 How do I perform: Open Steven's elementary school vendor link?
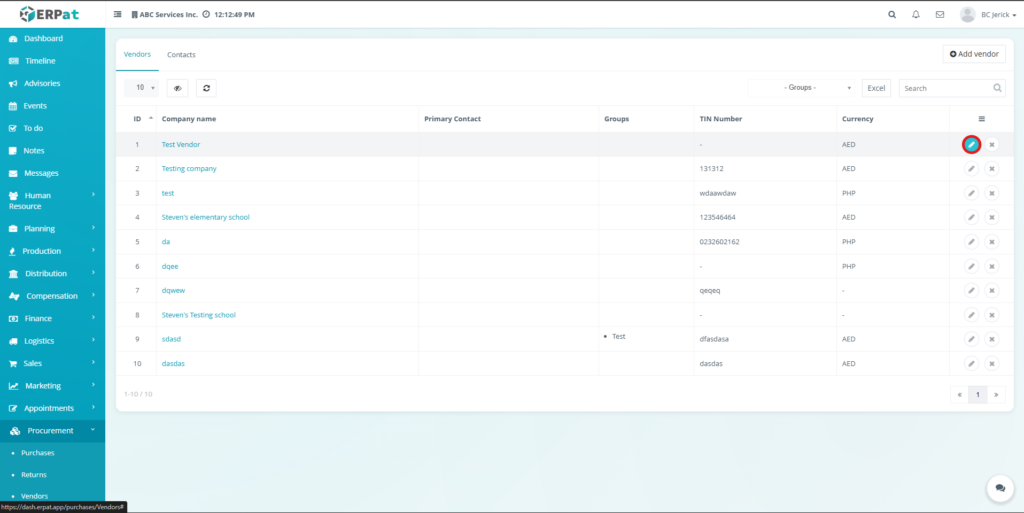click(205, 217)
